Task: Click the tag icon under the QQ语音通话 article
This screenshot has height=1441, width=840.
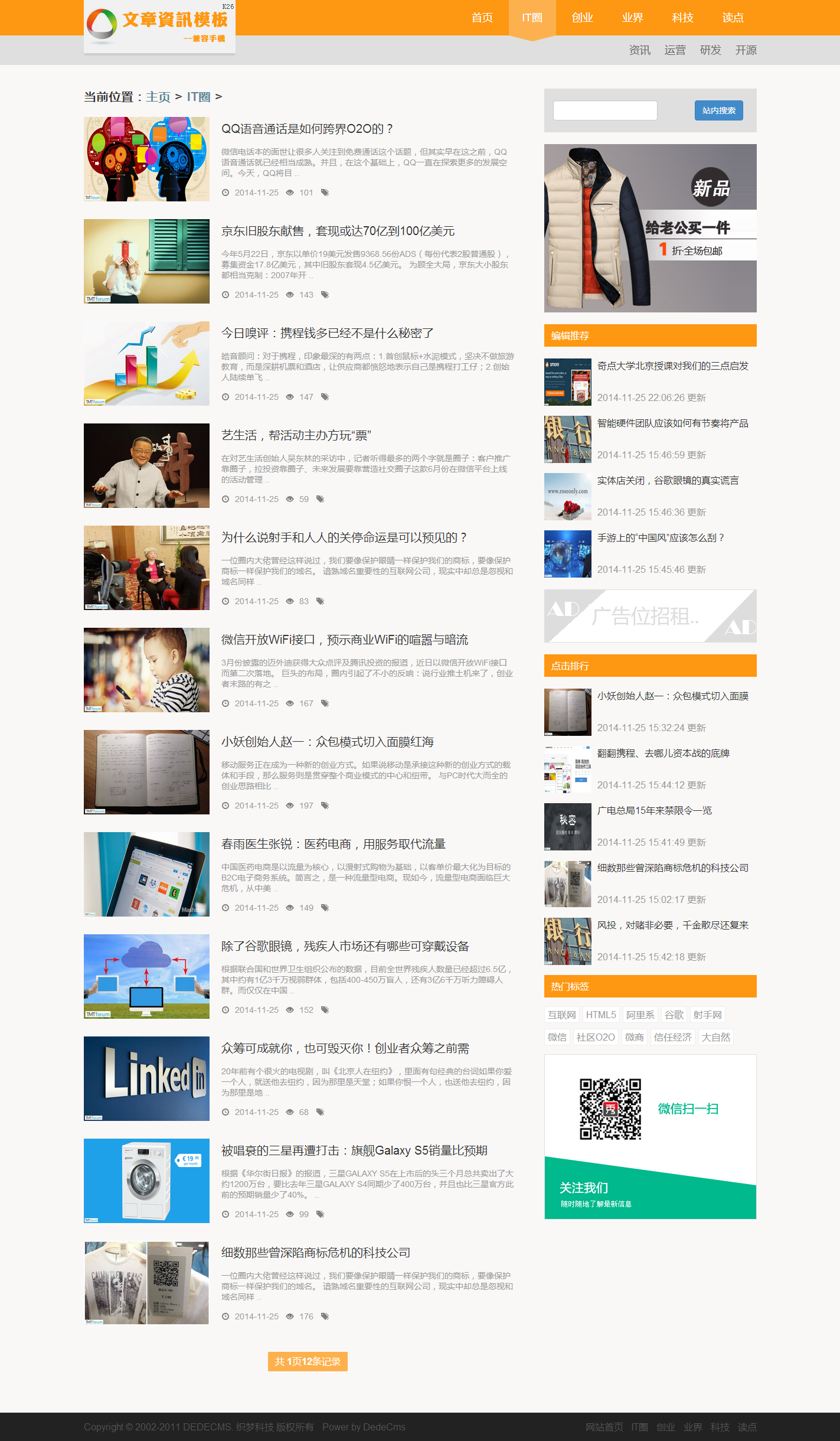Action: click(325, 193)
